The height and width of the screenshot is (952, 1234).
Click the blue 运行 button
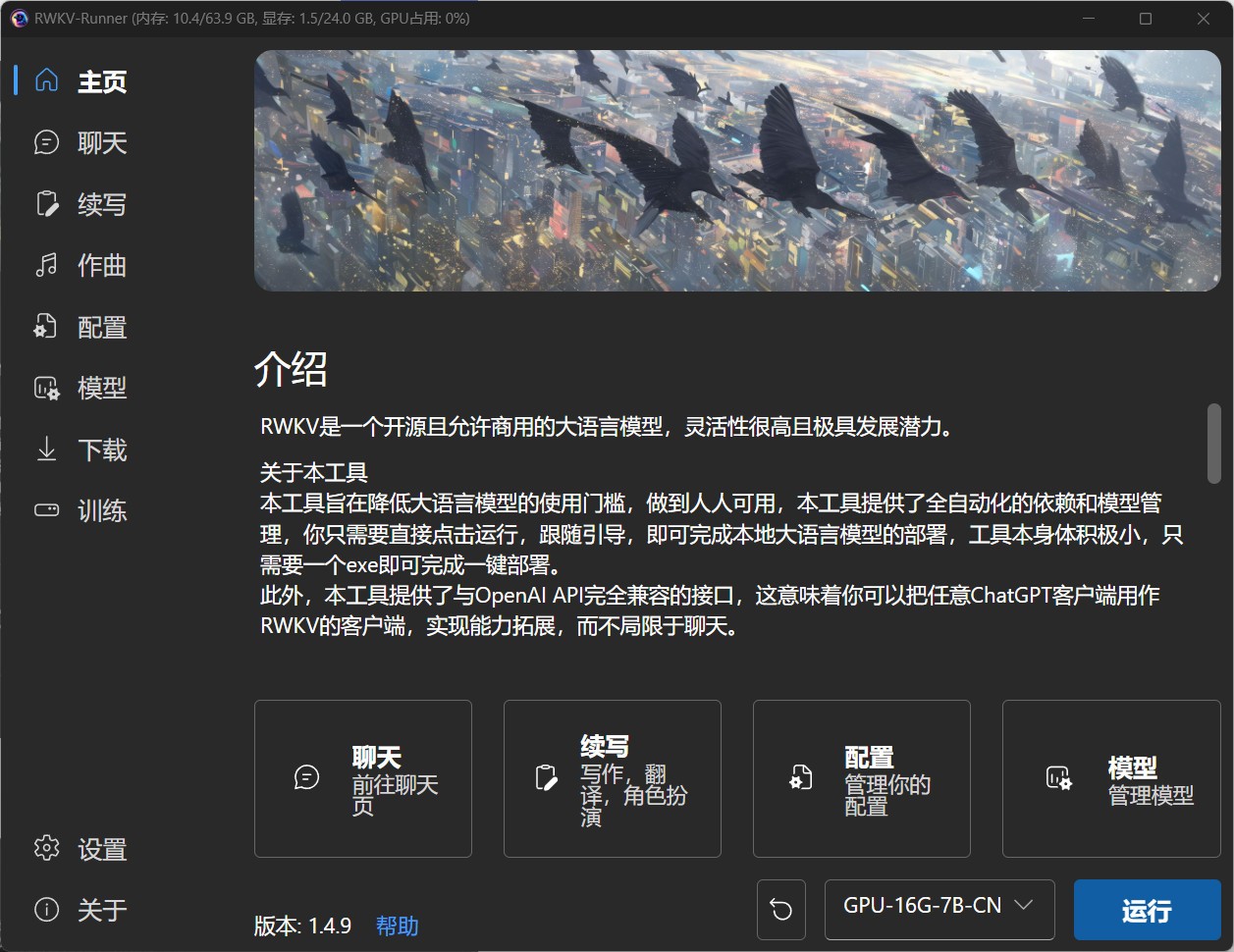pos(1146,910)
